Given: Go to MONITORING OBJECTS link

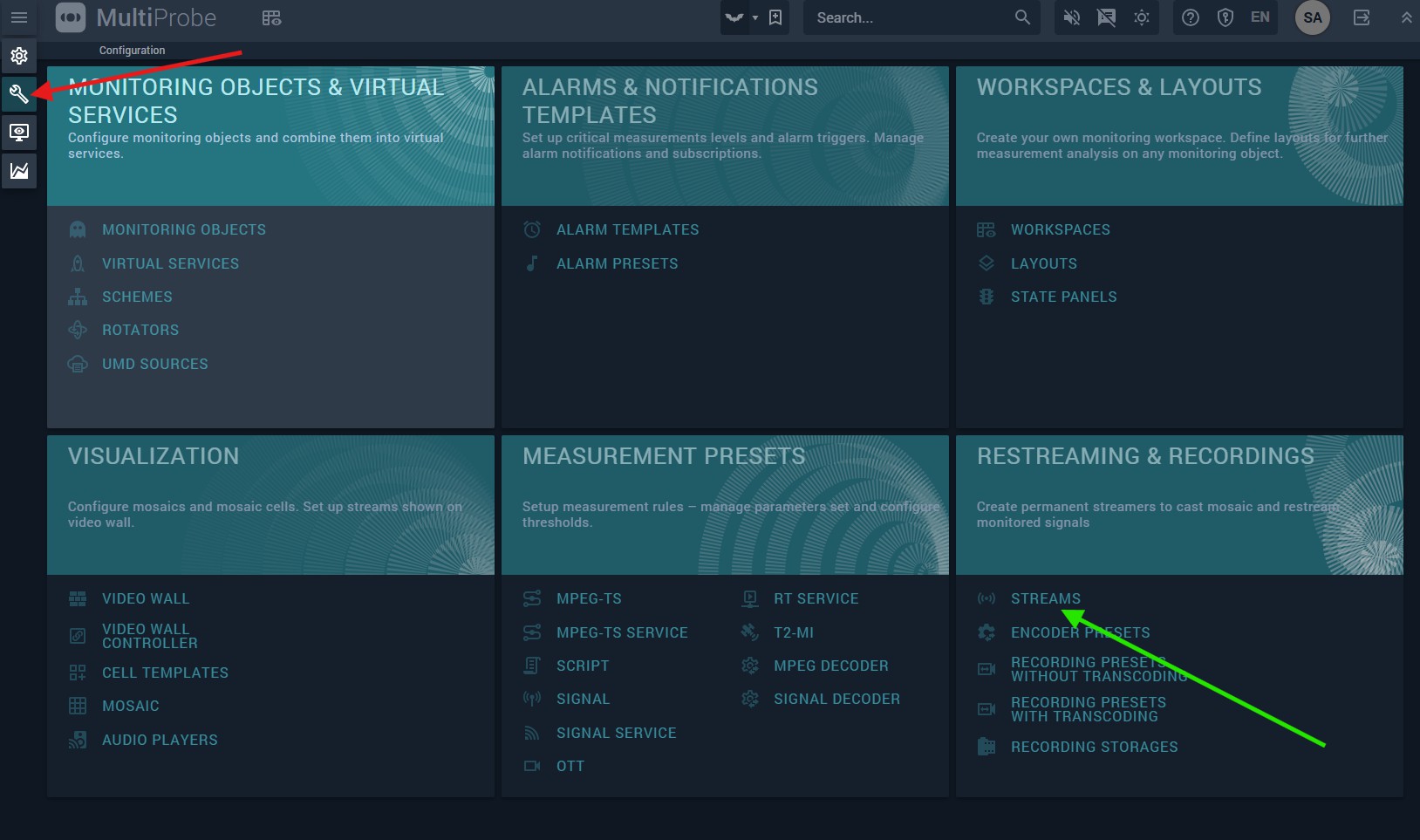Looking at the screenshot, I should click(x=183, y=229).
